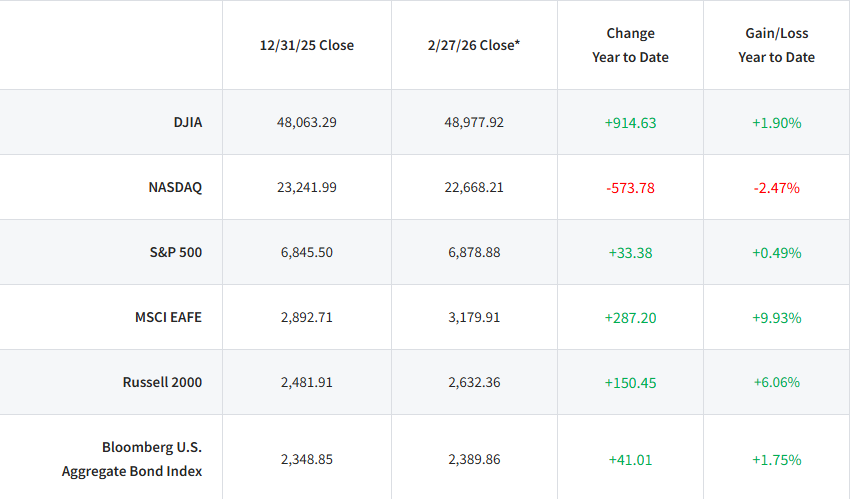850x499 pixels.
Task: Select the NASDAQ row label
Action: click(175, 187)
